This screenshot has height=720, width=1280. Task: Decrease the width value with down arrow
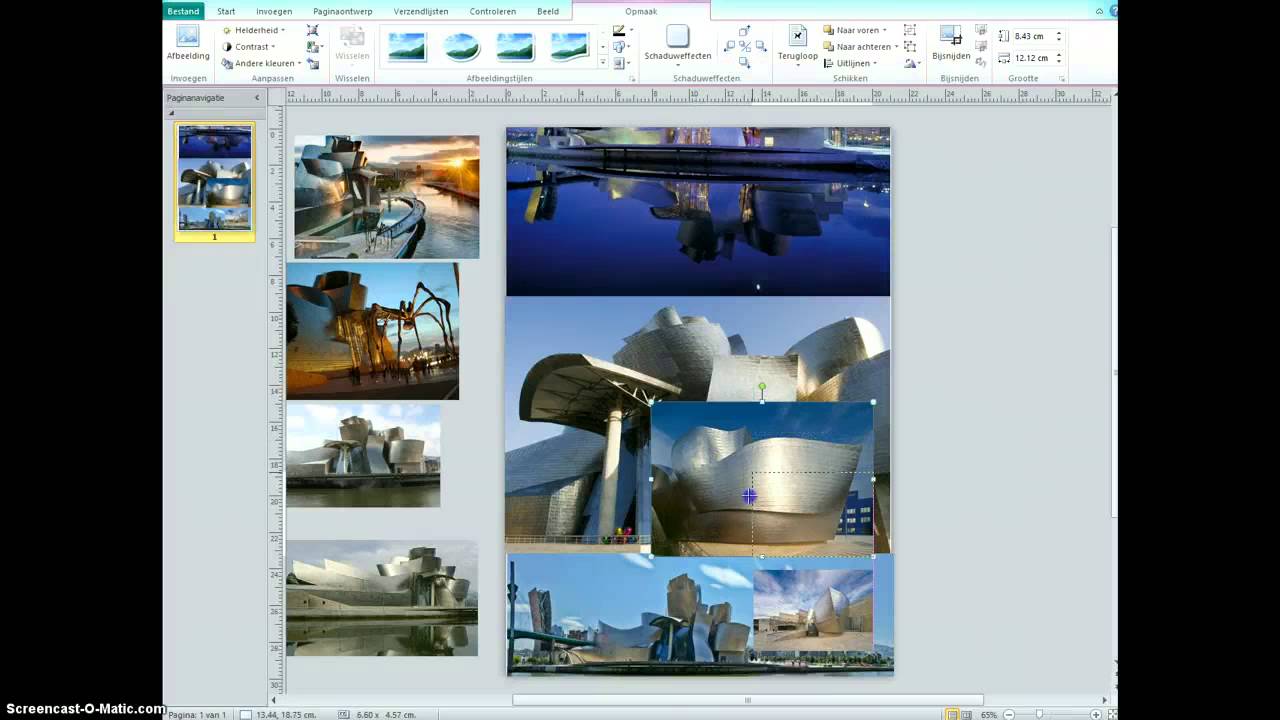1059,61
